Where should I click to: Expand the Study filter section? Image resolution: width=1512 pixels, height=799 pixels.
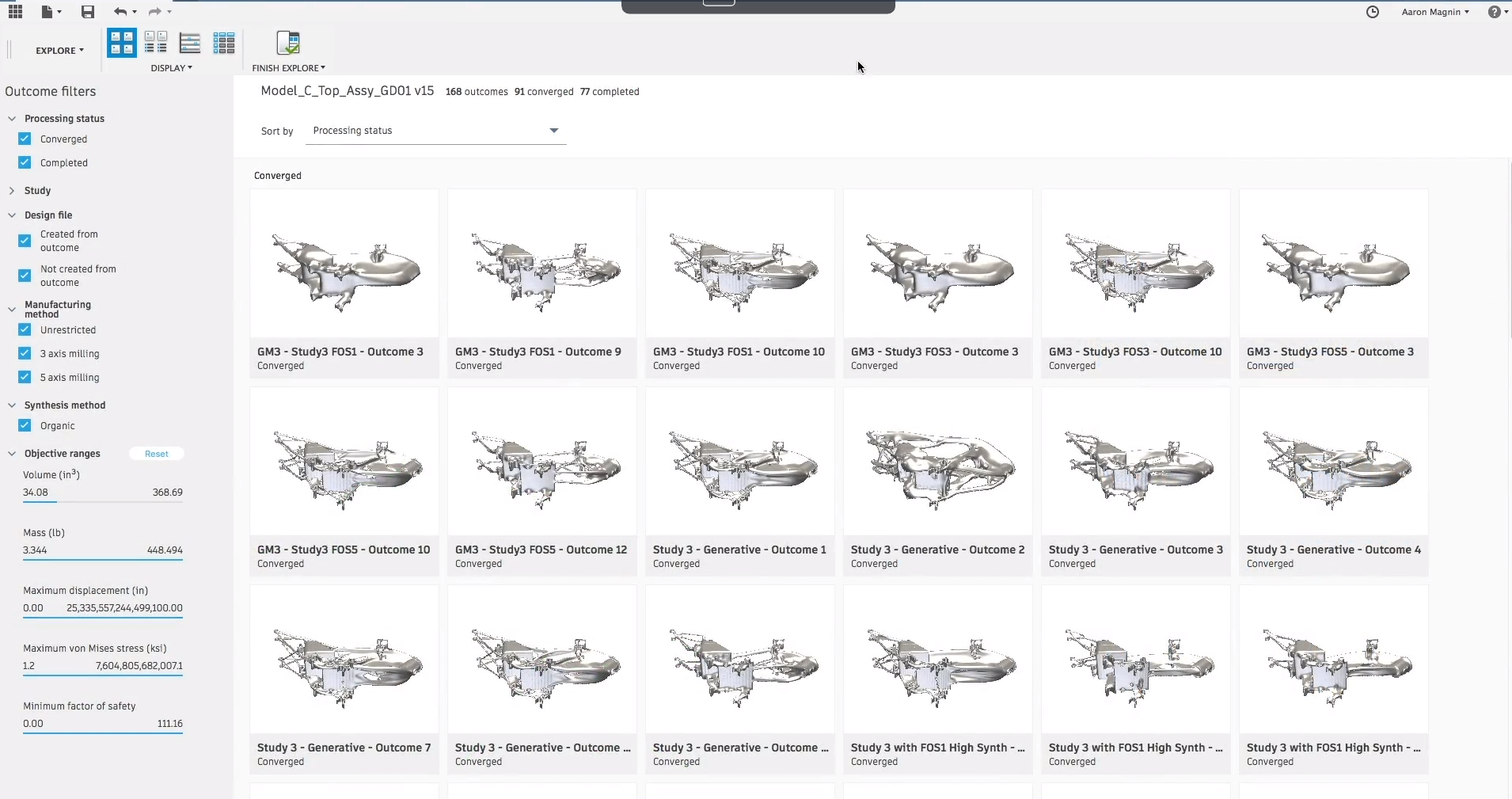pyautogui.click(x=12, y=191)
